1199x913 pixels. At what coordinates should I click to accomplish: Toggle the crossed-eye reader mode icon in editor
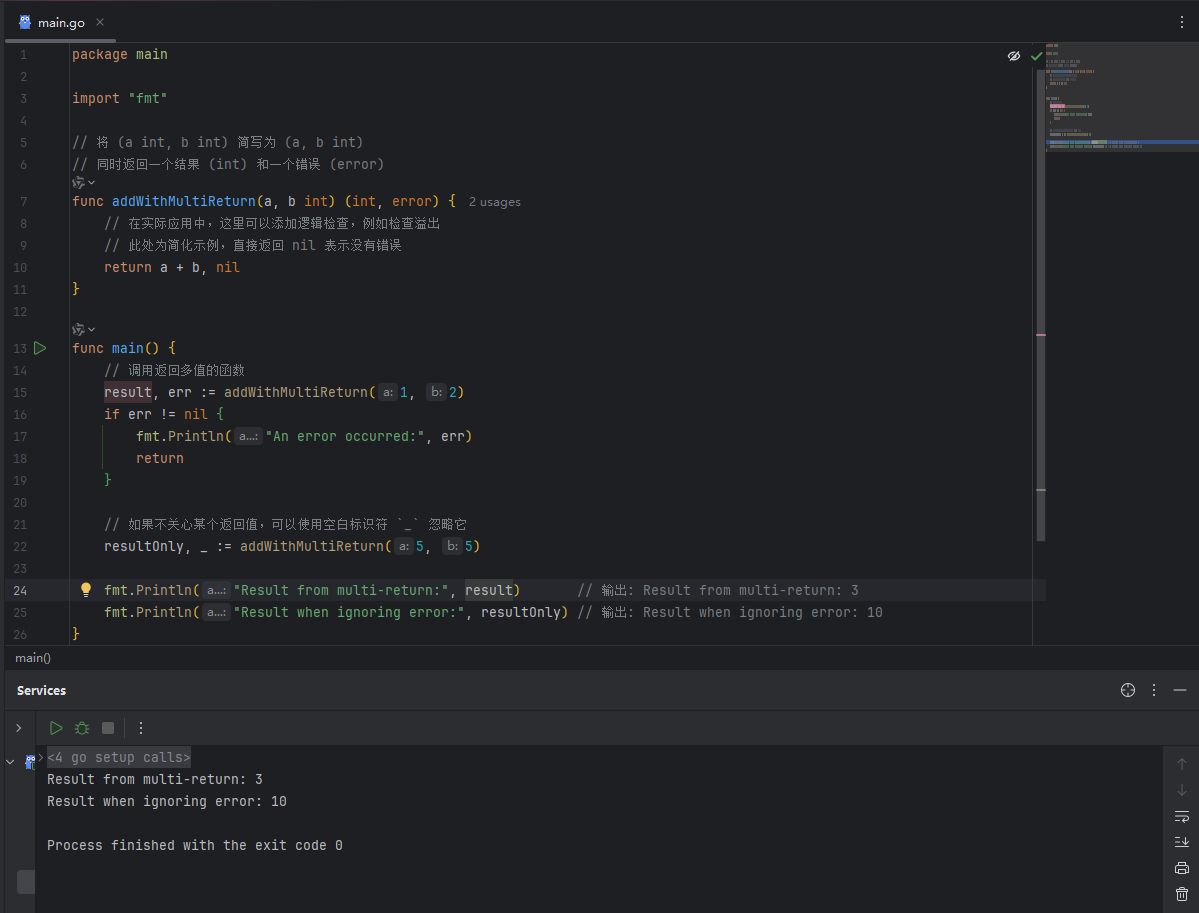point(1014,56)
